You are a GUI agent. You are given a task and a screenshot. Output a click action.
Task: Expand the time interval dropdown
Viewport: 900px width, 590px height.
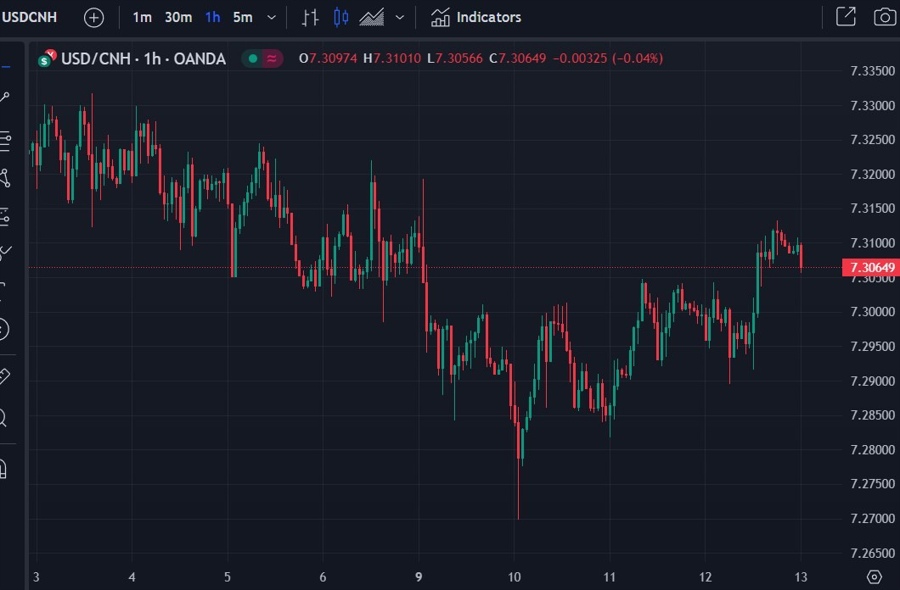[x=271, y=18]
